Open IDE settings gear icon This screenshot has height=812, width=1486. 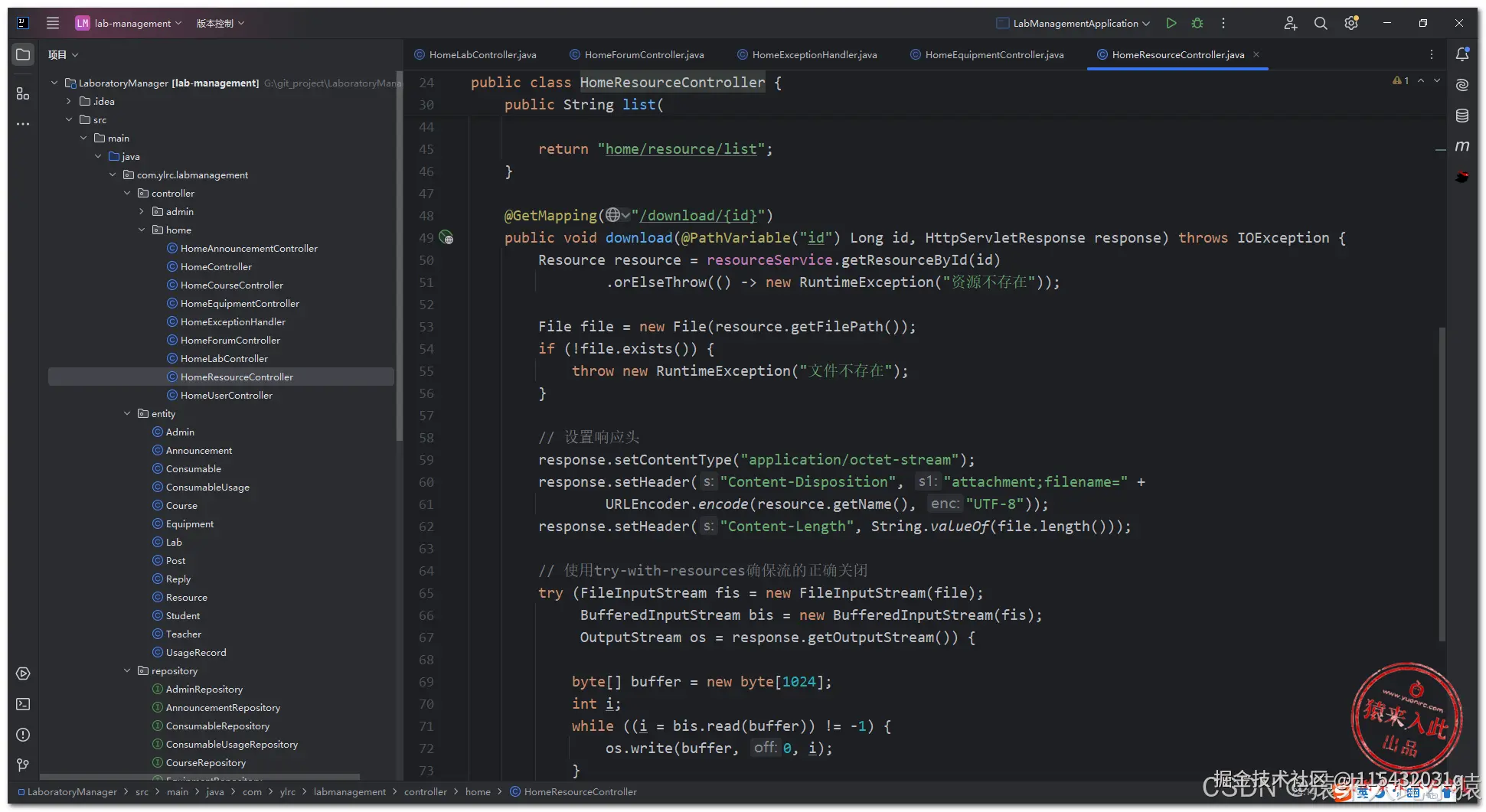coord(1351,23)
